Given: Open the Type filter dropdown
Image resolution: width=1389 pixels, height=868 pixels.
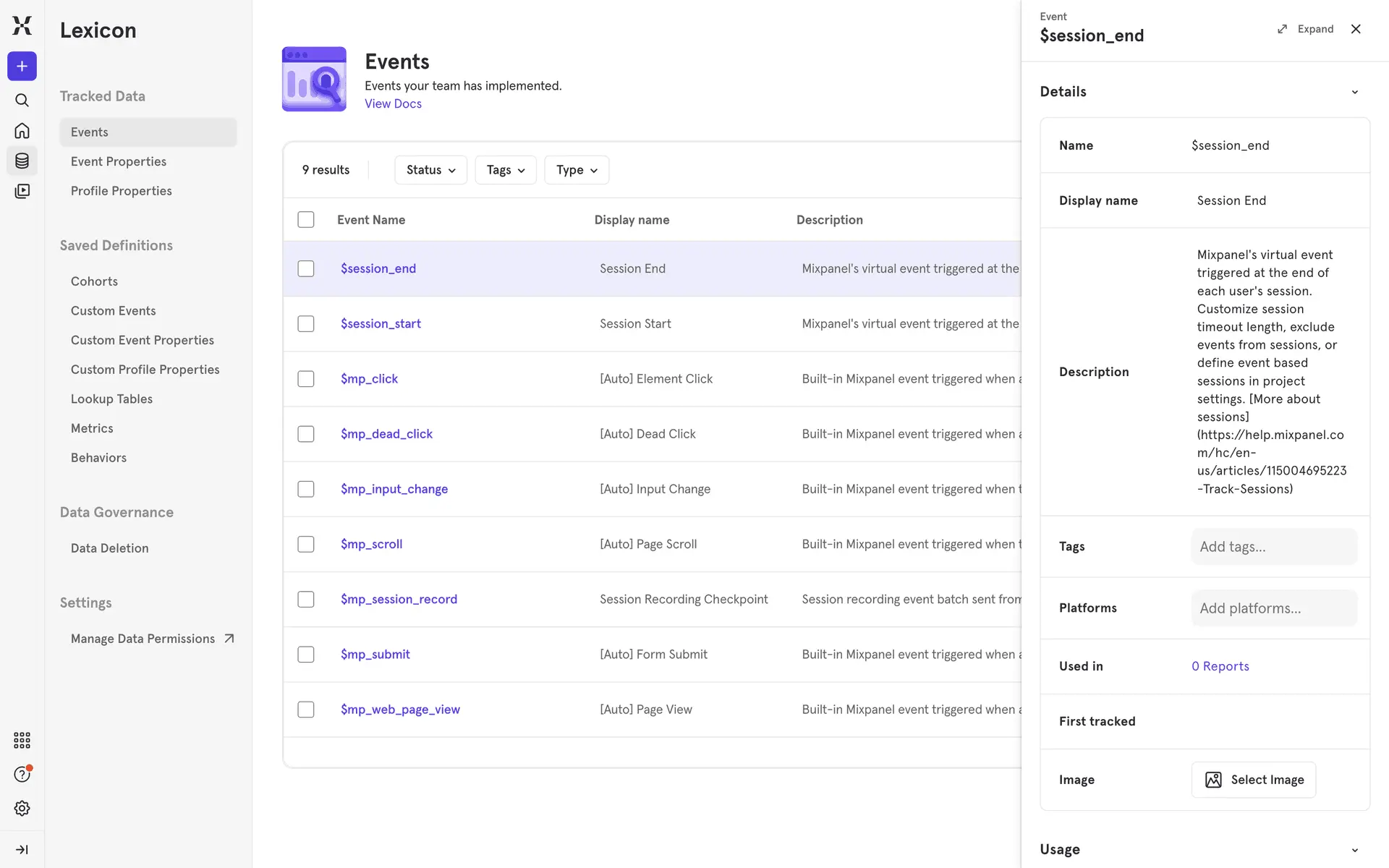Looking at the screenshot, I should [x=576, y=170].
